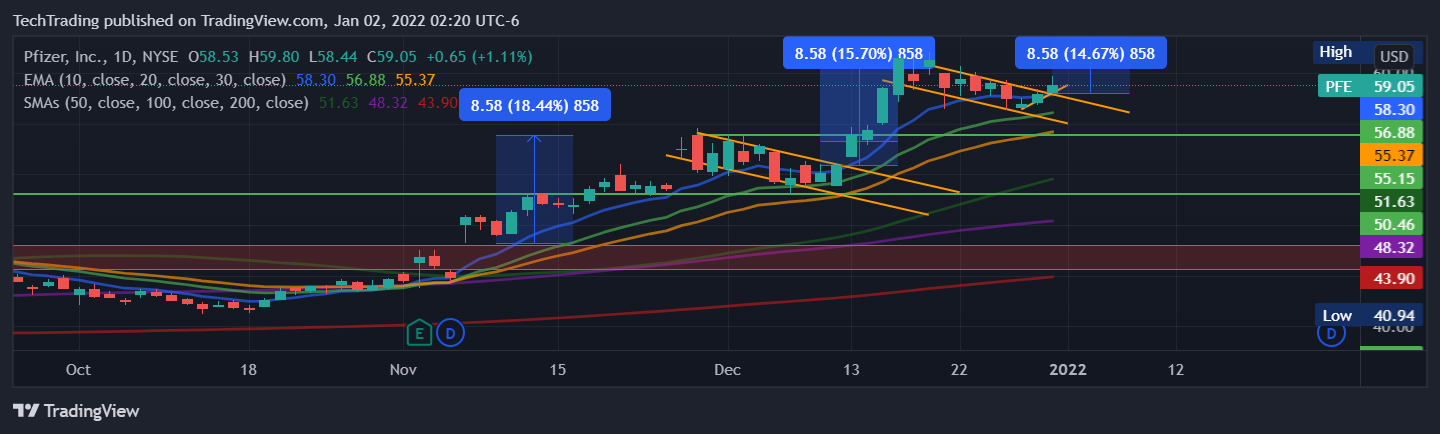Click the 58.30 blue price axis tag
The height and width of the screenshot is (434, 1440).
tap(1392, 109)
